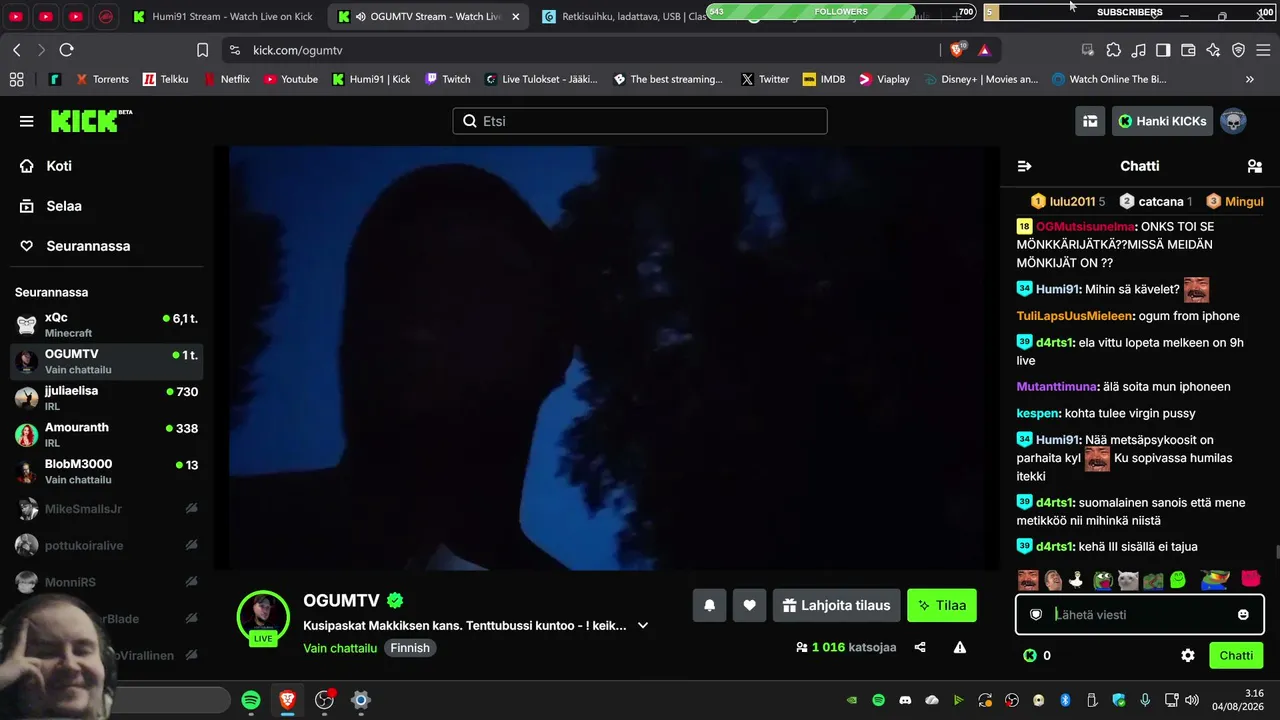Open BlobM3000 channel in followed list

tap(106, 471)
